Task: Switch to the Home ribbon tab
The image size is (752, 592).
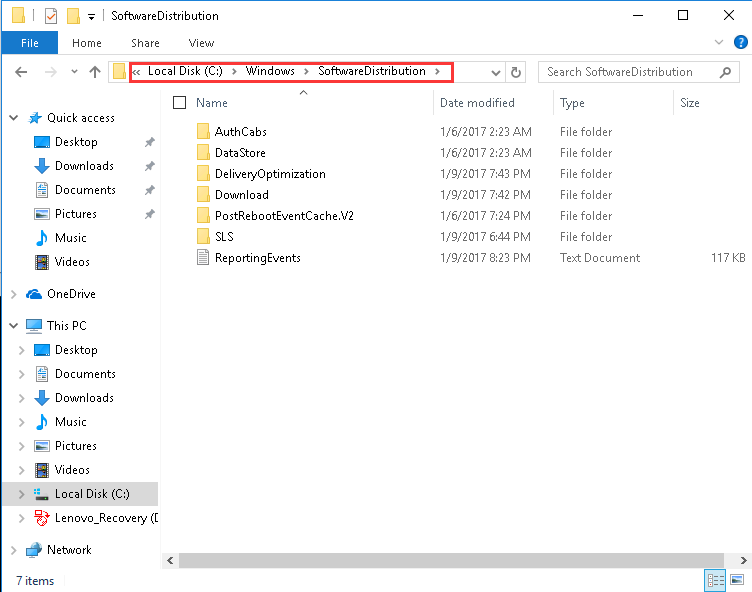Action: [x=87, y=43]
